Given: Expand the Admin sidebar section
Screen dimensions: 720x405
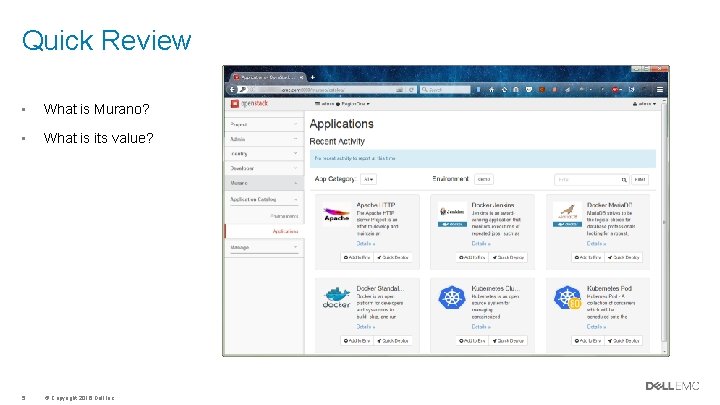Looking at the screenshot, I should tap(264, 139).
